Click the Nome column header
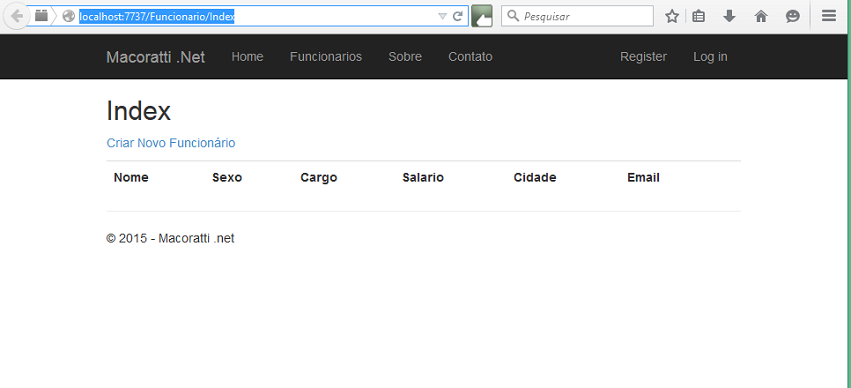 131,177
